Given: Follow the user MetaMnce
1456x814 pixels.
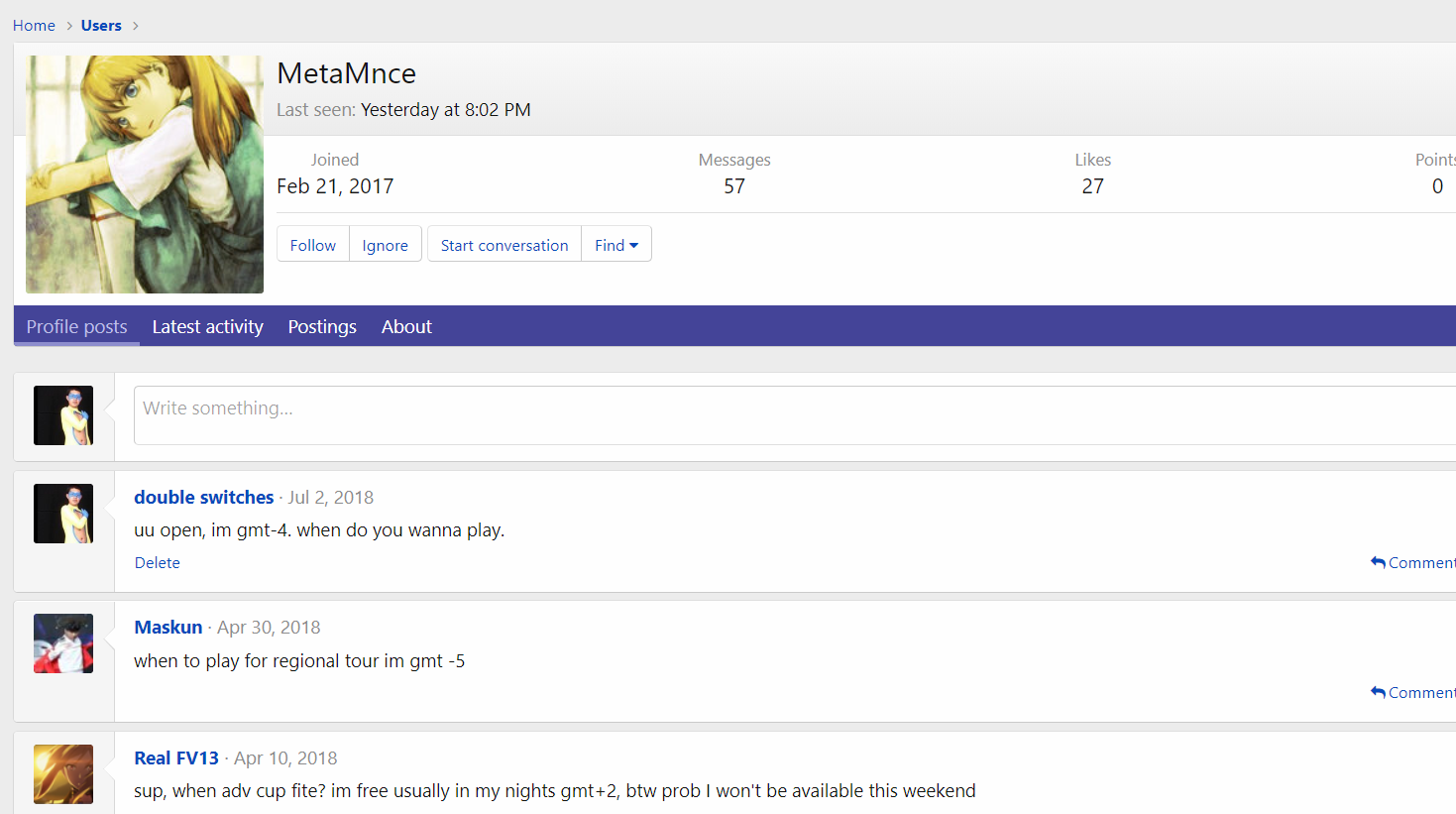Looking at the screenshot, I should 313,245.
